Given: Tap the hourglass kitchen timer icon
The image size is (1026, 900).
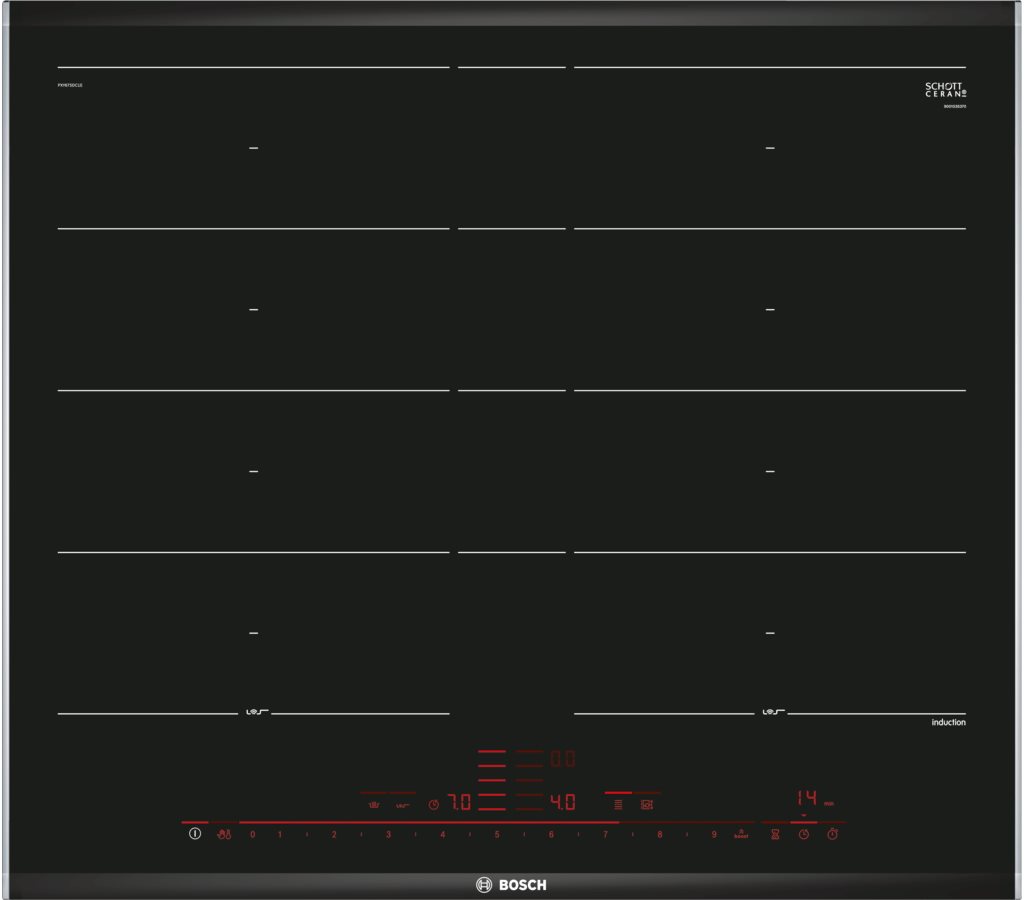Looking at the screenshot, I should click(x=774, y=834).
